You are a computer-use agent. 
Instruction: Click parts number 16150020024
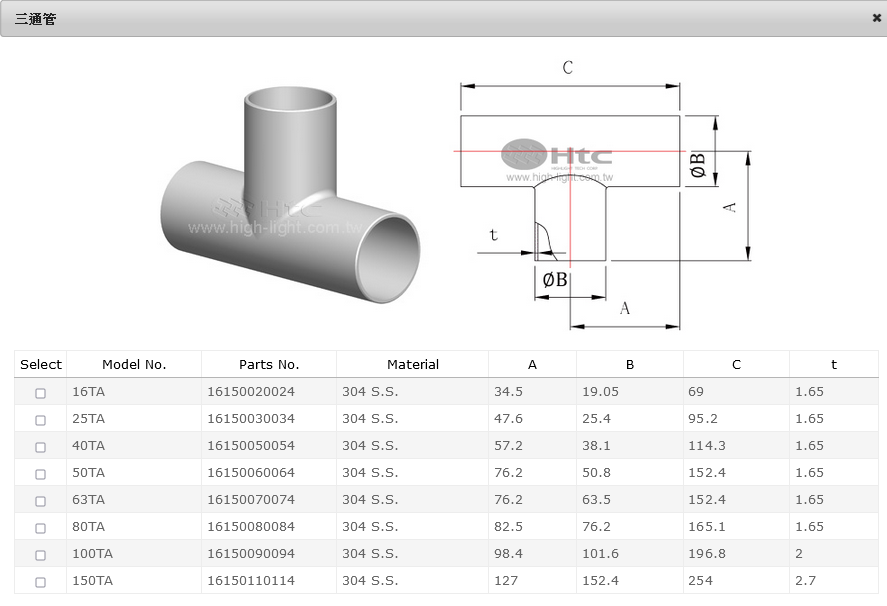(x=251, y=392)
